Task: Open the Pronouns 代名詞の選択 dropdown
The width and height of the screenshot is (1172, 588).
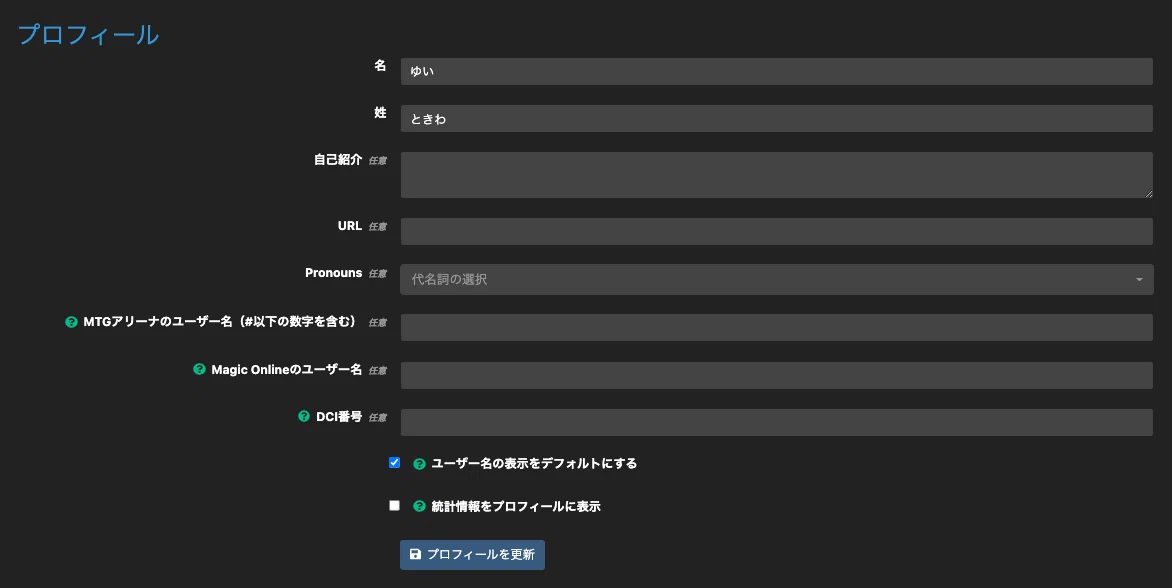Action: [x=777, y=279]
